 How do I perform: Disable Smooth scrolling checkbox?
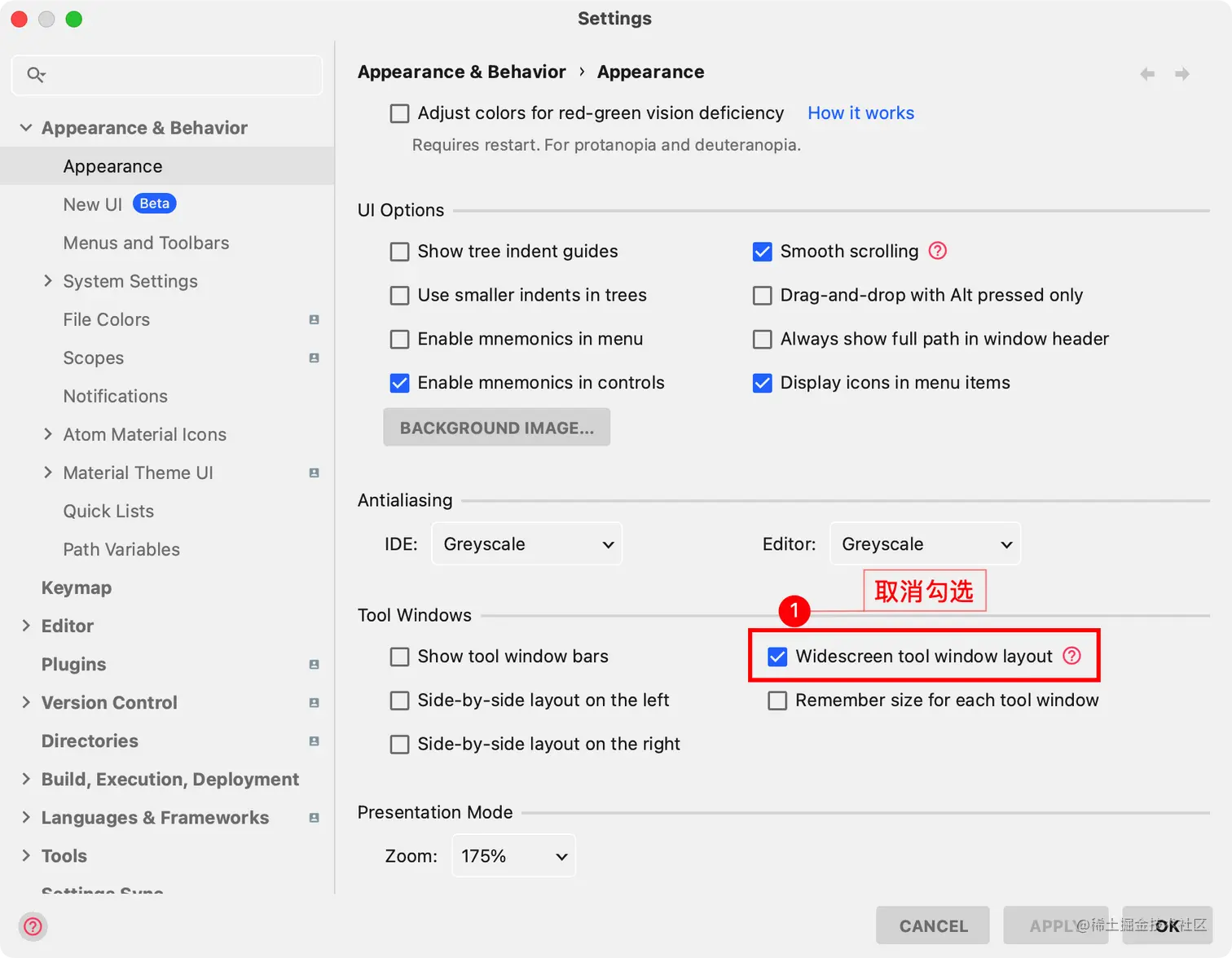(x=762, y=252)
